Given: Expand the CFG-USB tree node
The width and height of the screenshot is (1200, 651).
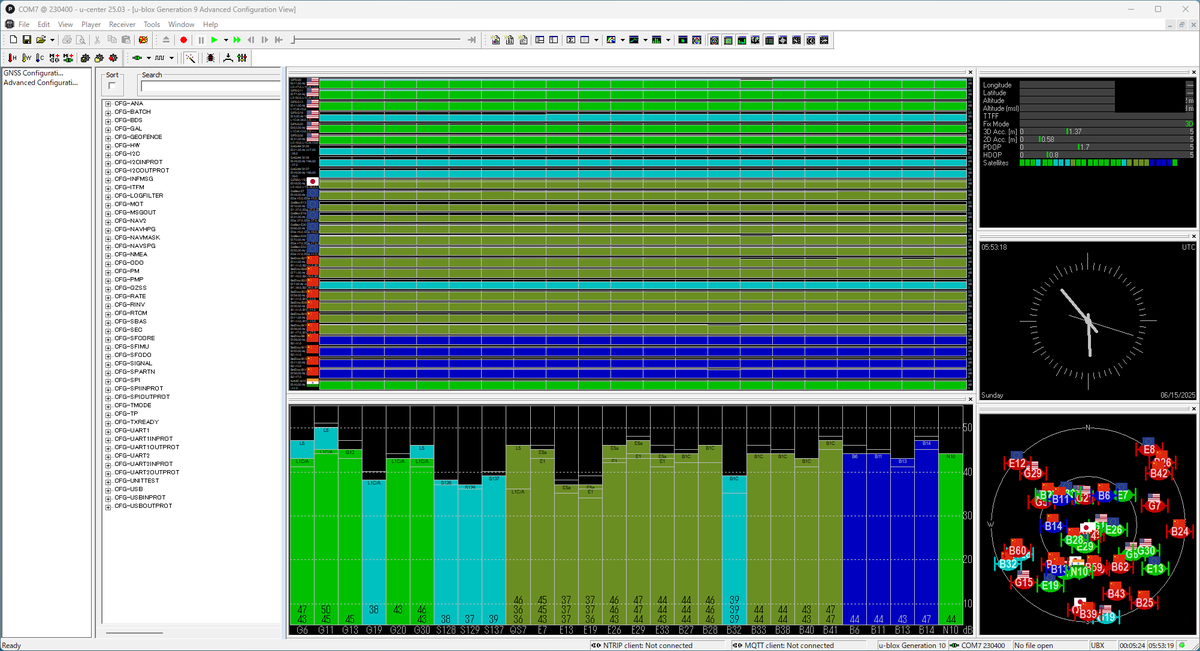Looking at the screenshot, I should [x=107, y=489].
